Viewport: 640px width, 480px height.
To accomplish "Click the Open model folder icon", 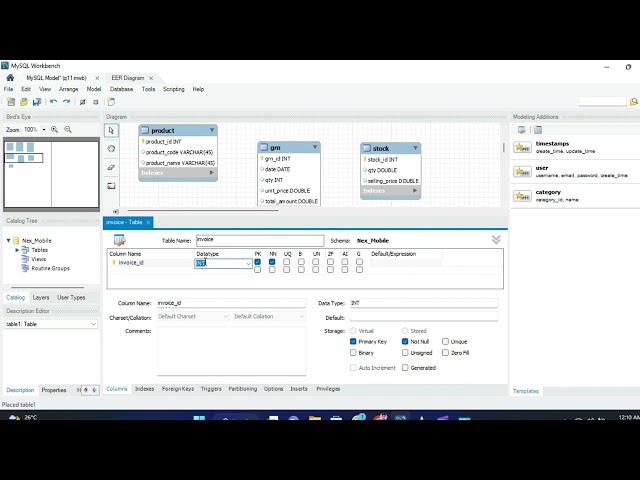I will (x=24, y=102).
